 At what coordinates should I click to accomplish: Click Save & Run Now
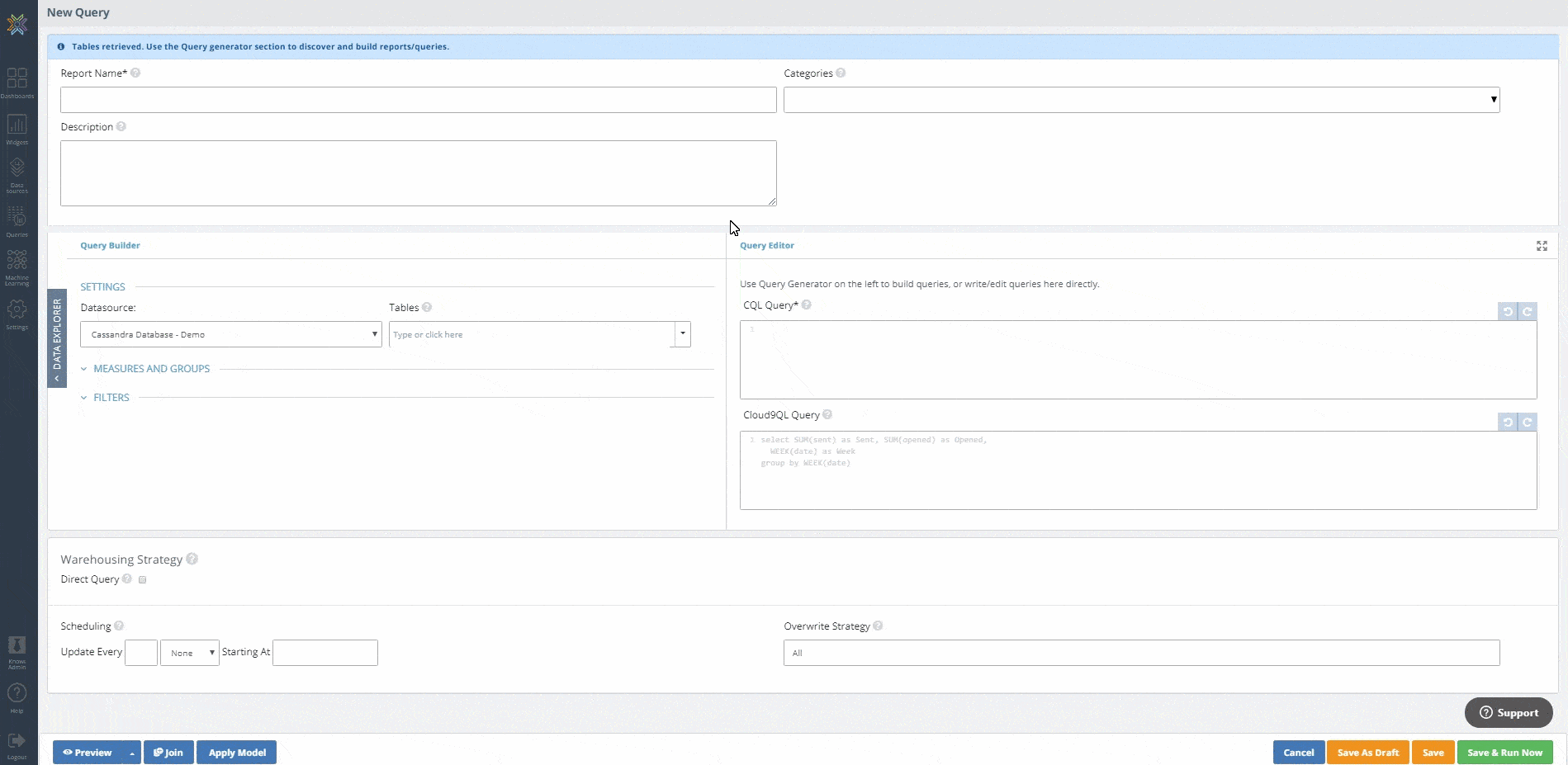(x=1504, y=752)
